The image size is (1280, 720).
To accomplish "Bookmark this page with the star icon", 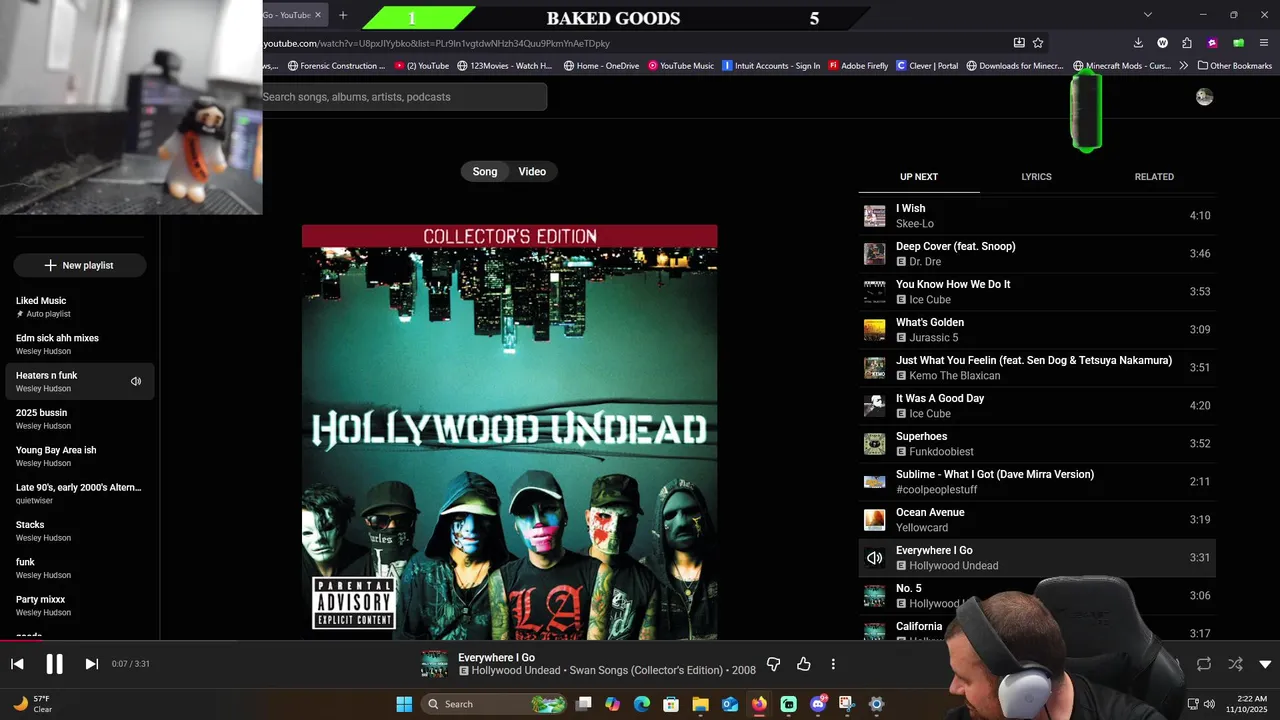I will tap(1038, 43).
